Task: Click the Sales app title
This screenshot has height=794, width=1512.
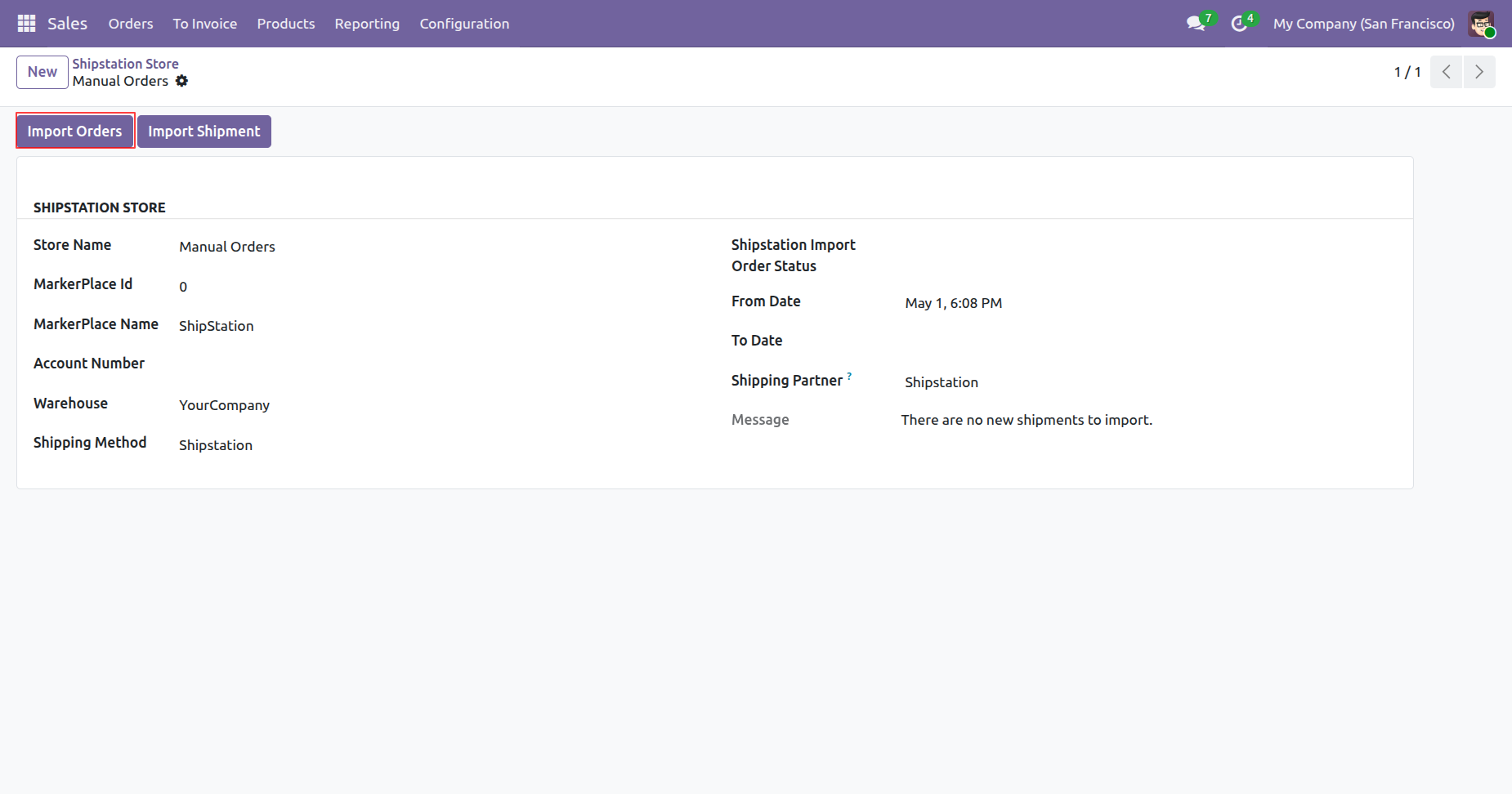Action: pos(67,24)
